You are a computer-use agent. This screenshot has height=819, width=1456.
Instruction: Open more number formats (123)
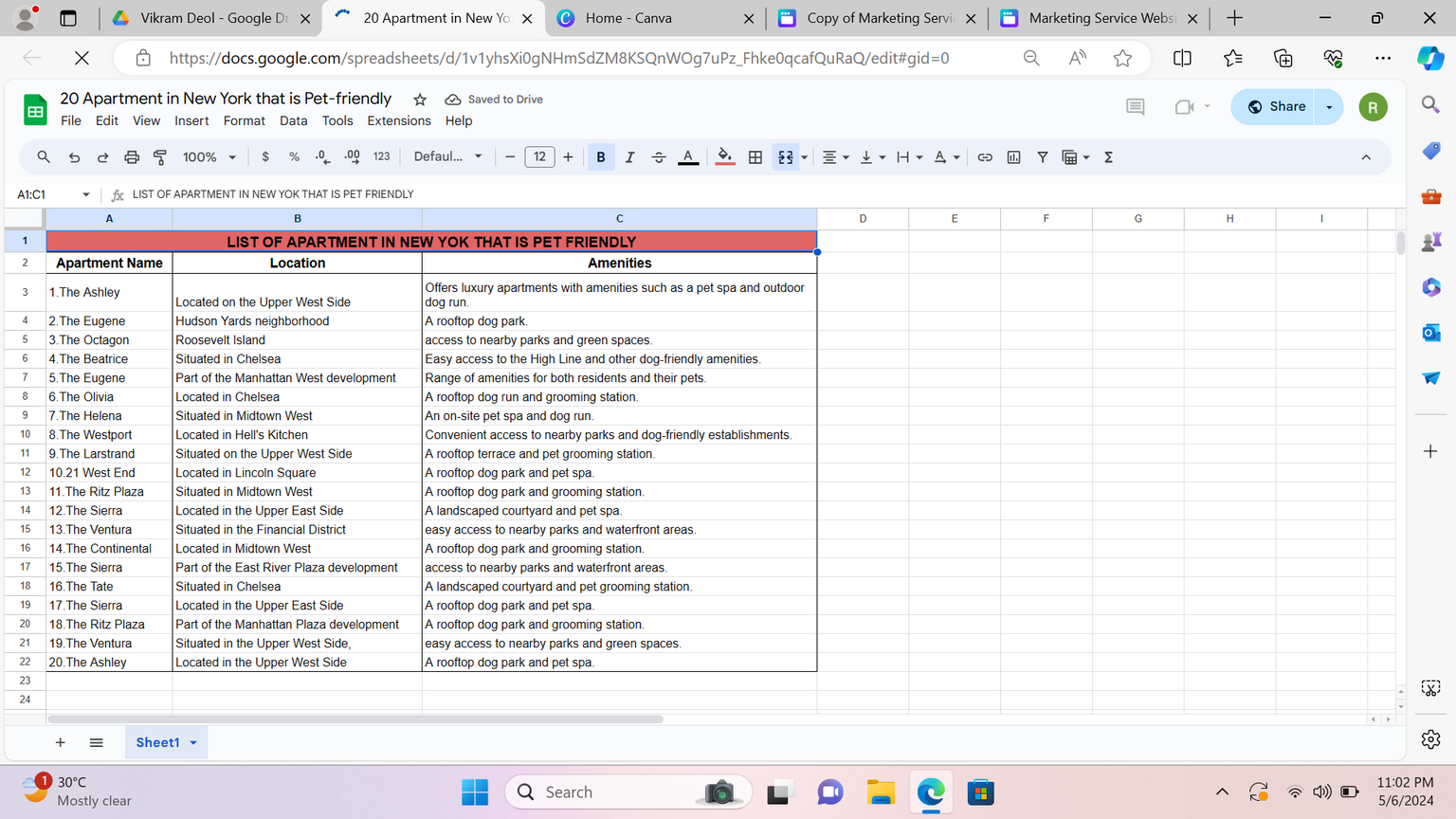coord(381,157)
